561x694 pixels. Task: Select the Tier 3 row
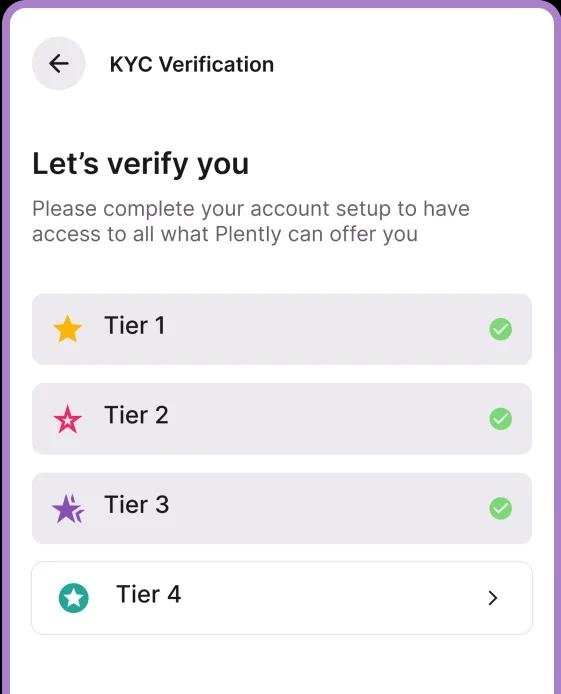click(x=282, y=508)
